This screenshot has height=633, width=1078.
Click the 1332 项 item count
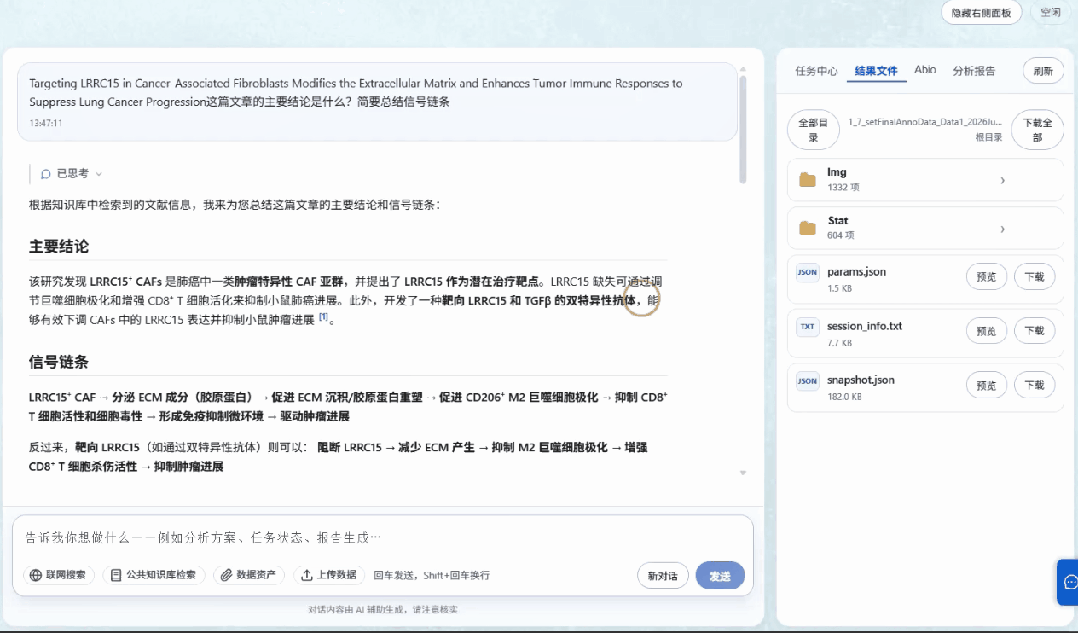[x=843, y=187]
